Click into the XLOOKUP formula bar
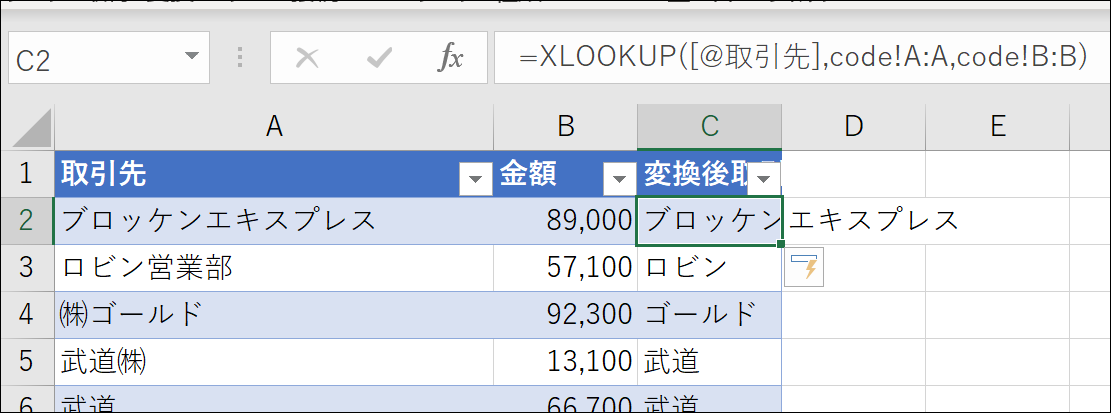 pyautogui.click(x=801, y=58)
